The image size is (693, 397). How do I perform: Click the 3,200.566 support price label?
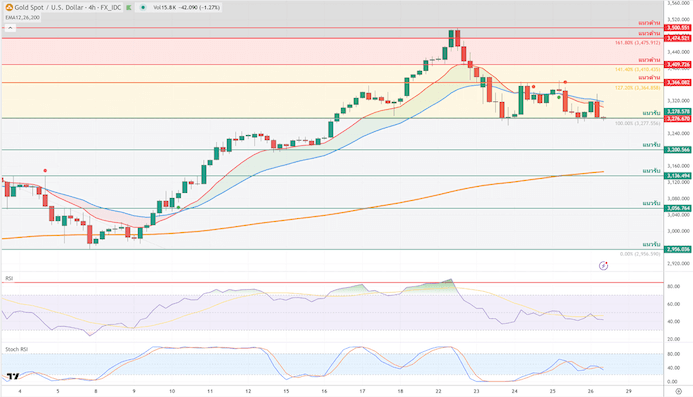coord(678,150)
